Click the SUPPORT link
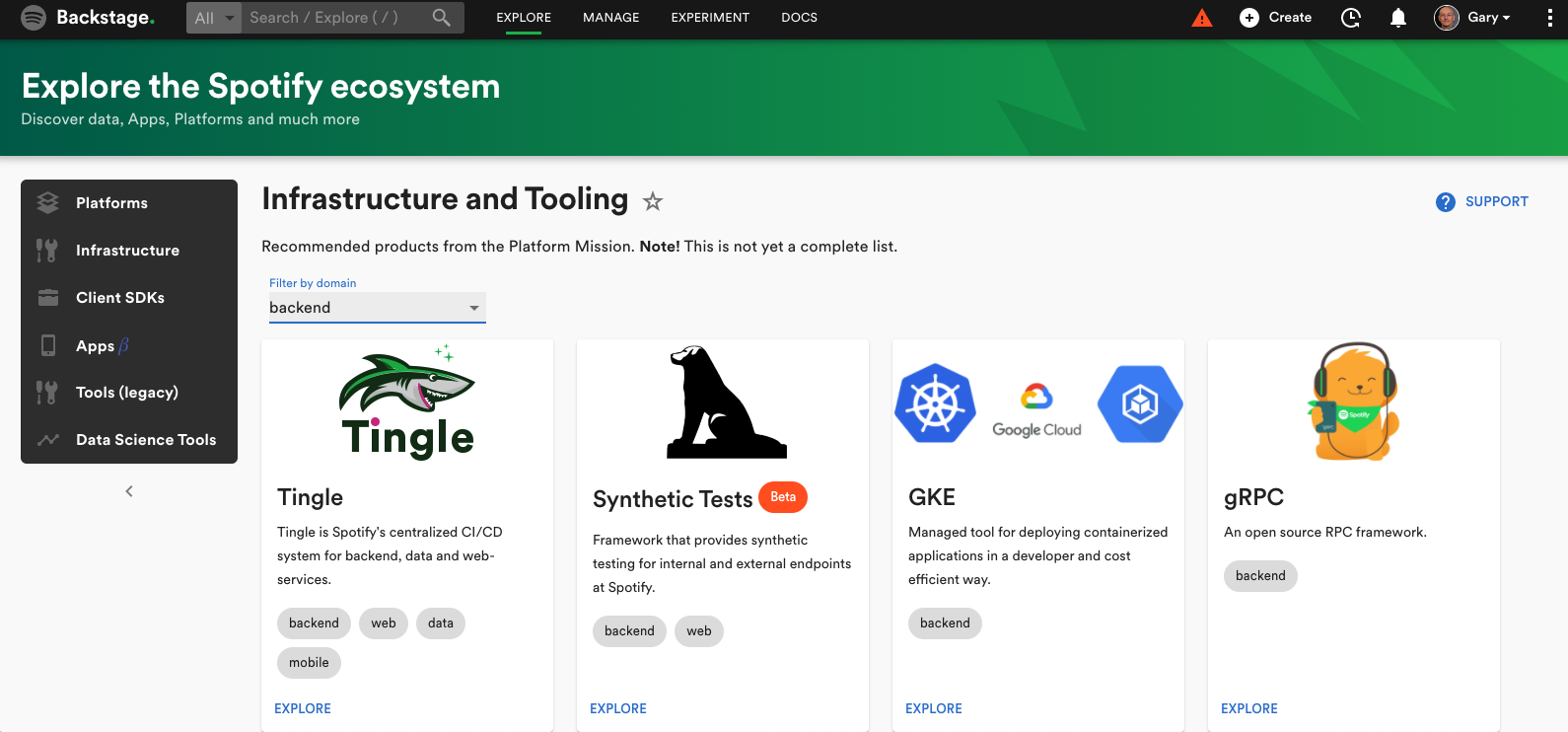This screenshot has height=732, width=1568. point(1497,201)
